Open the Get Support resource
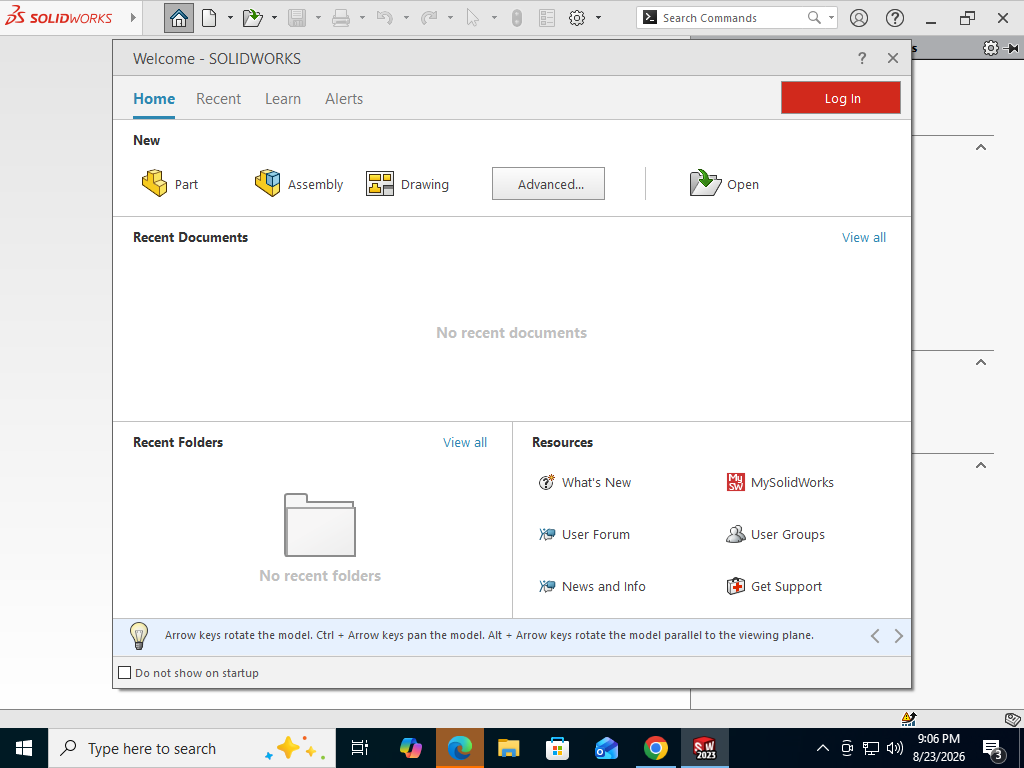This screenshot has width=1024, height=768. coord(774,586)
